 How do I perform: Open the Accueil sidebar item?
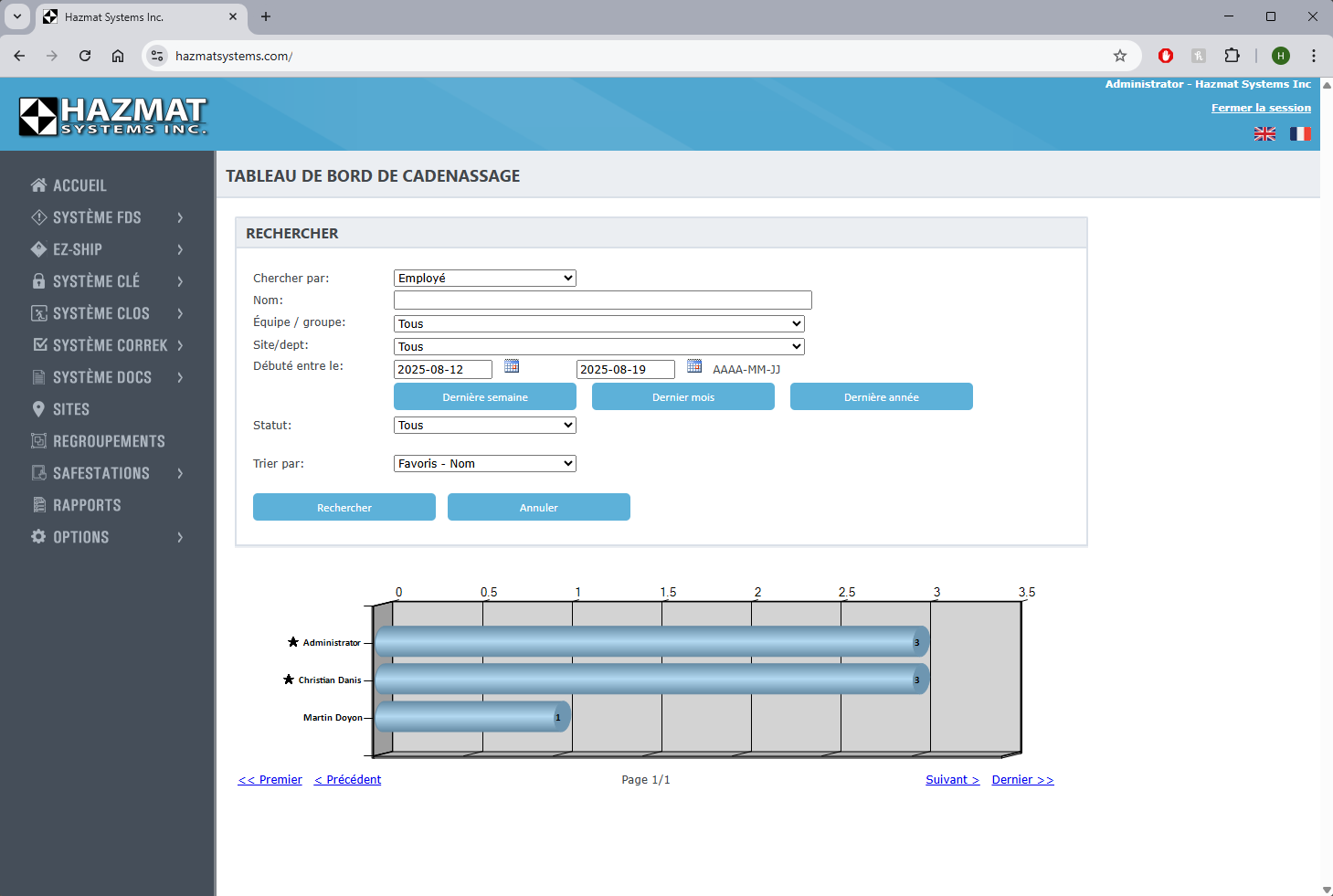[79, 185]
